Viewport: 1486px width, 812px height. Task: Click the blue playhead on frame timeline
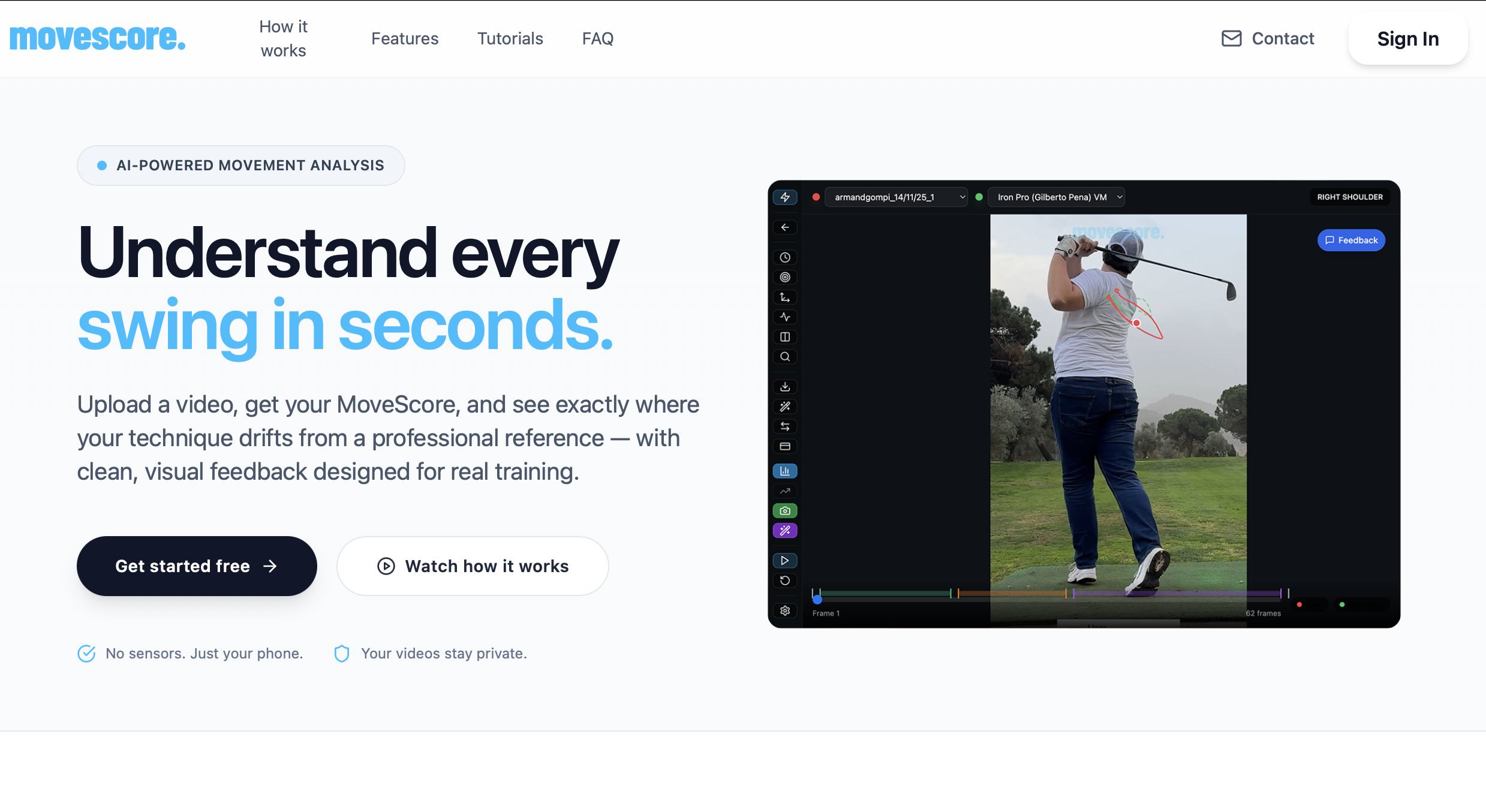pos(817,599)
